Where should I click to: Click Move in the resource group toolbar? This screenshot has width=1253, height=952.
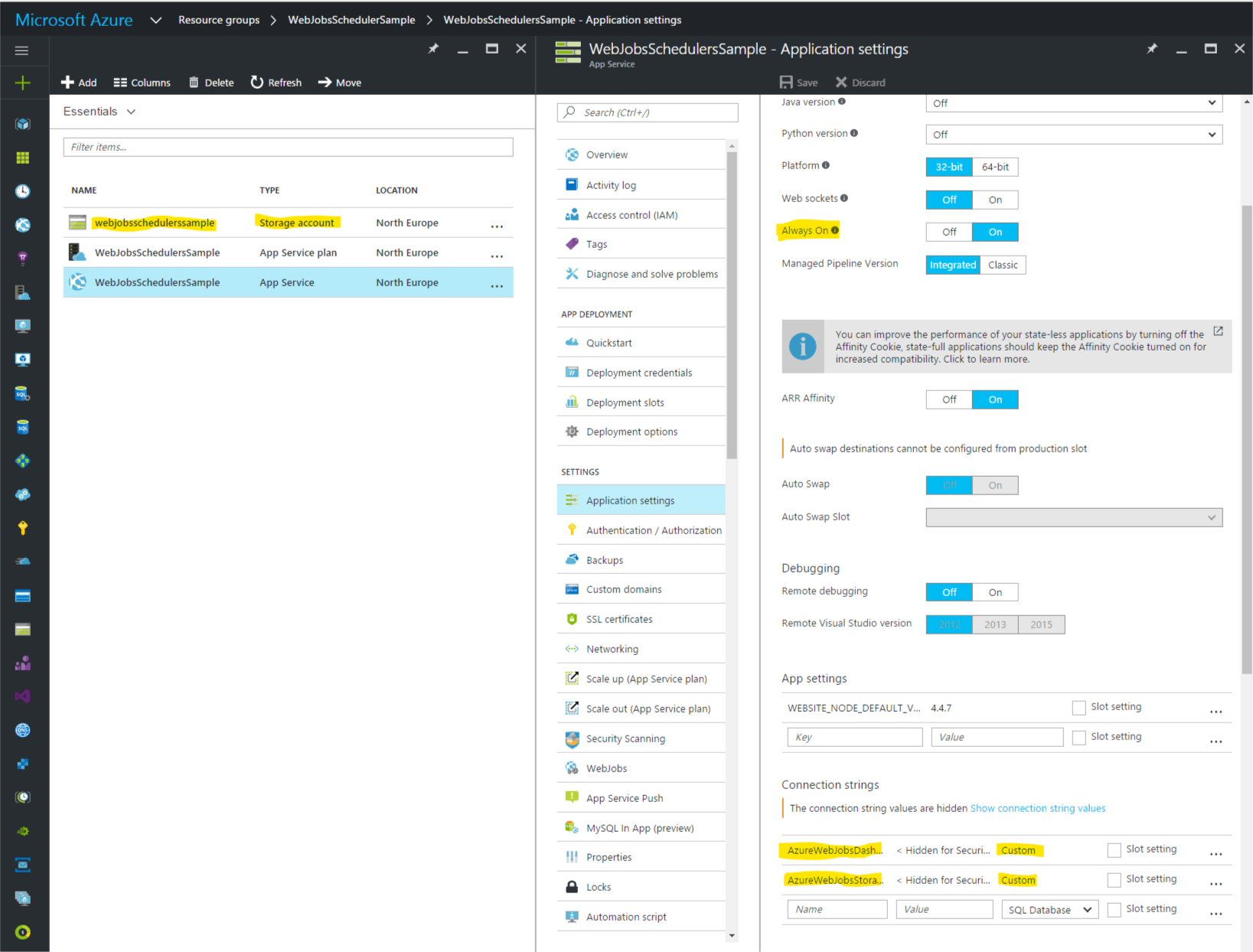(340, 83)
